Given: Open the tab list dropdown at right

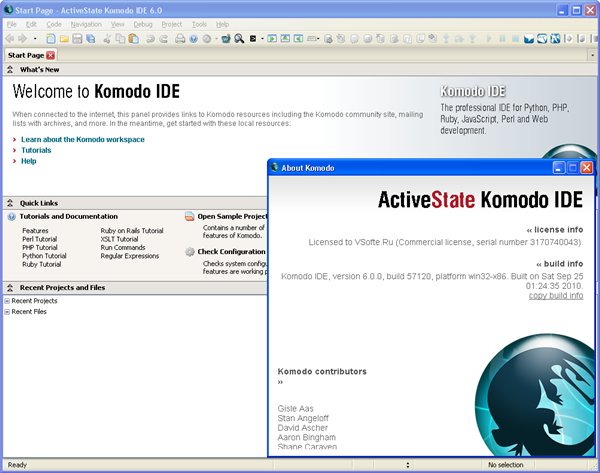Looking at the screenshot, I should 592,55.
